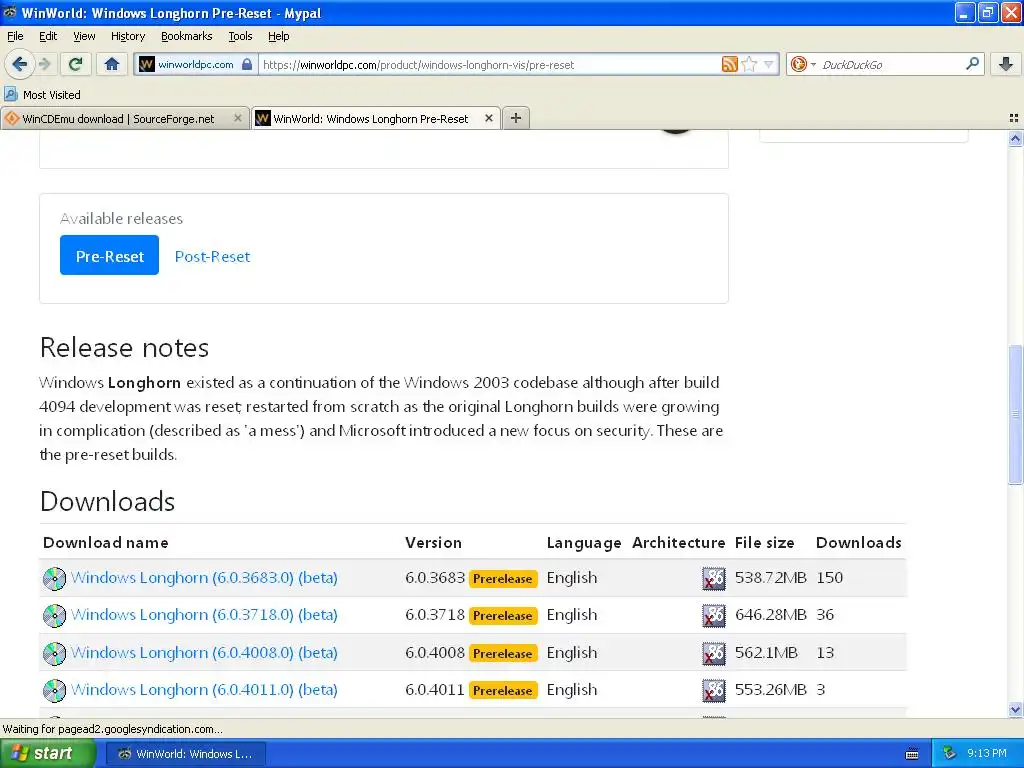Image resolution: width=1024 pixels, height=768 pixels.
Task: Open the Most Visited bookmarks folder
Action: (x=42, y=95)
